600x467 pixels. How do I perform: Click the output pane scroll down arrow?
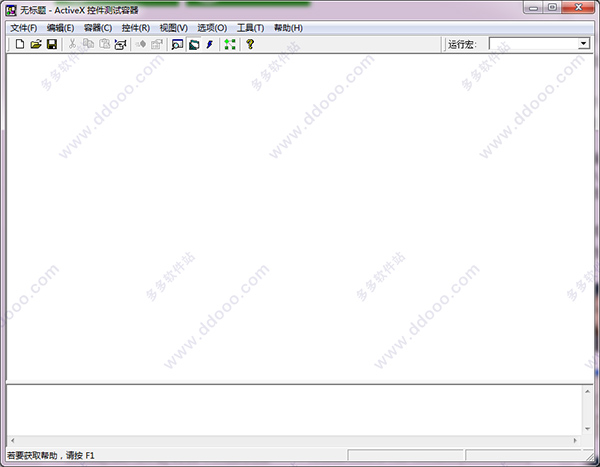coord(587,429)
